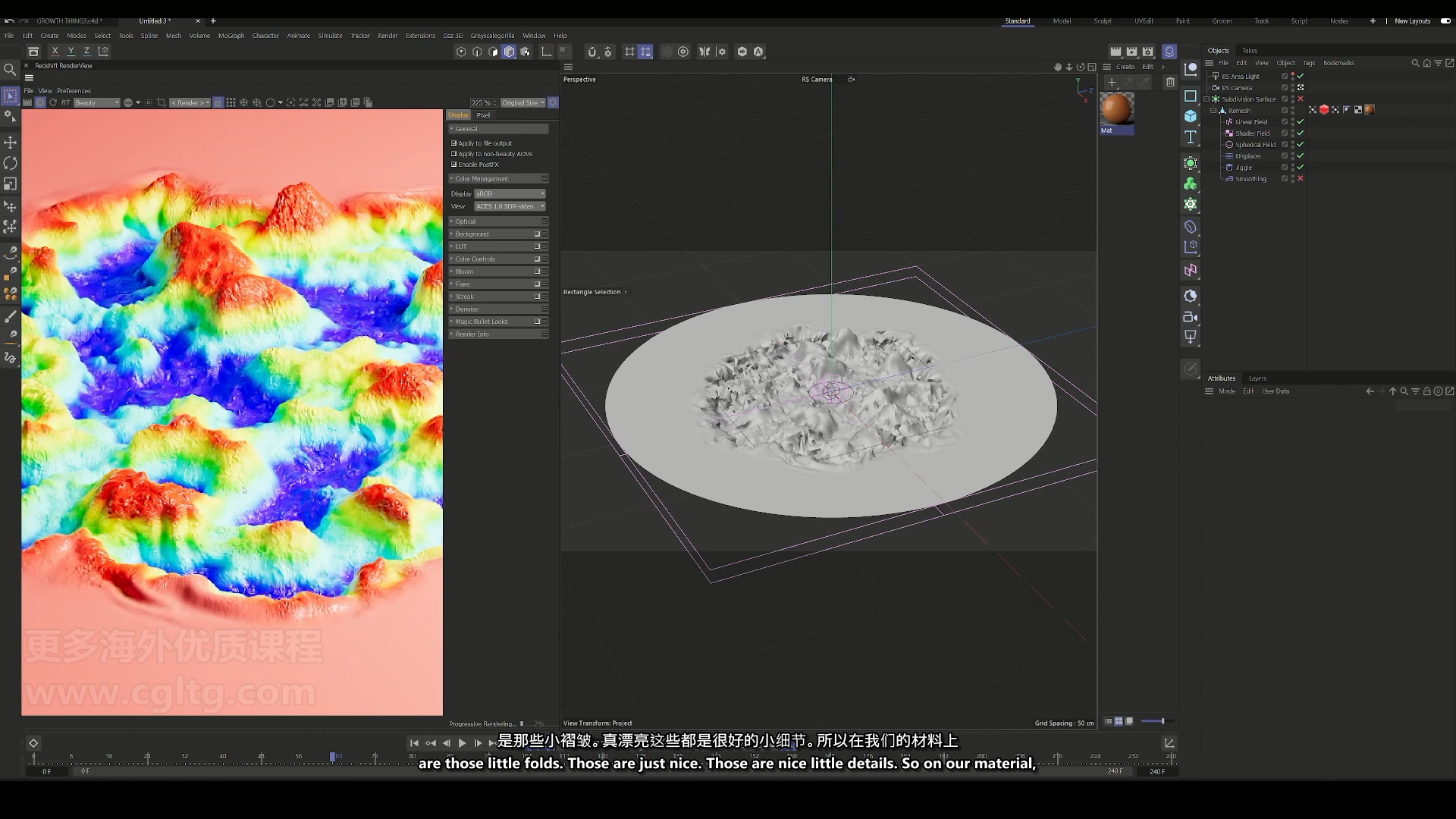Add a Cube primitive from the palette
The height and width of the screenshot is (819, 1456).
click(1191, 116)
